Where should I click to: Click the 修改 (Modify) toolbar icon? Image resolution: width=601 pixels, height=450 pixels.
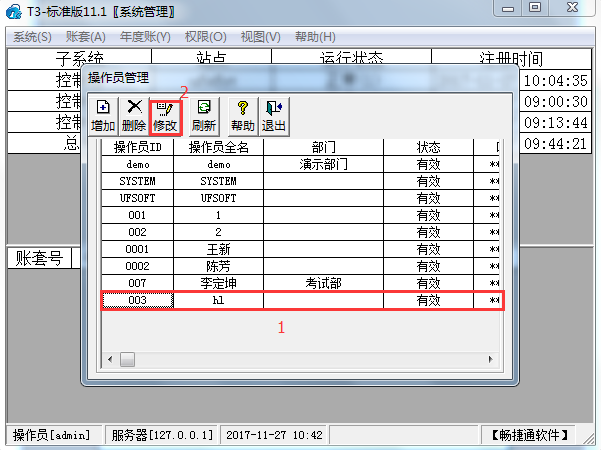[165, 117]
